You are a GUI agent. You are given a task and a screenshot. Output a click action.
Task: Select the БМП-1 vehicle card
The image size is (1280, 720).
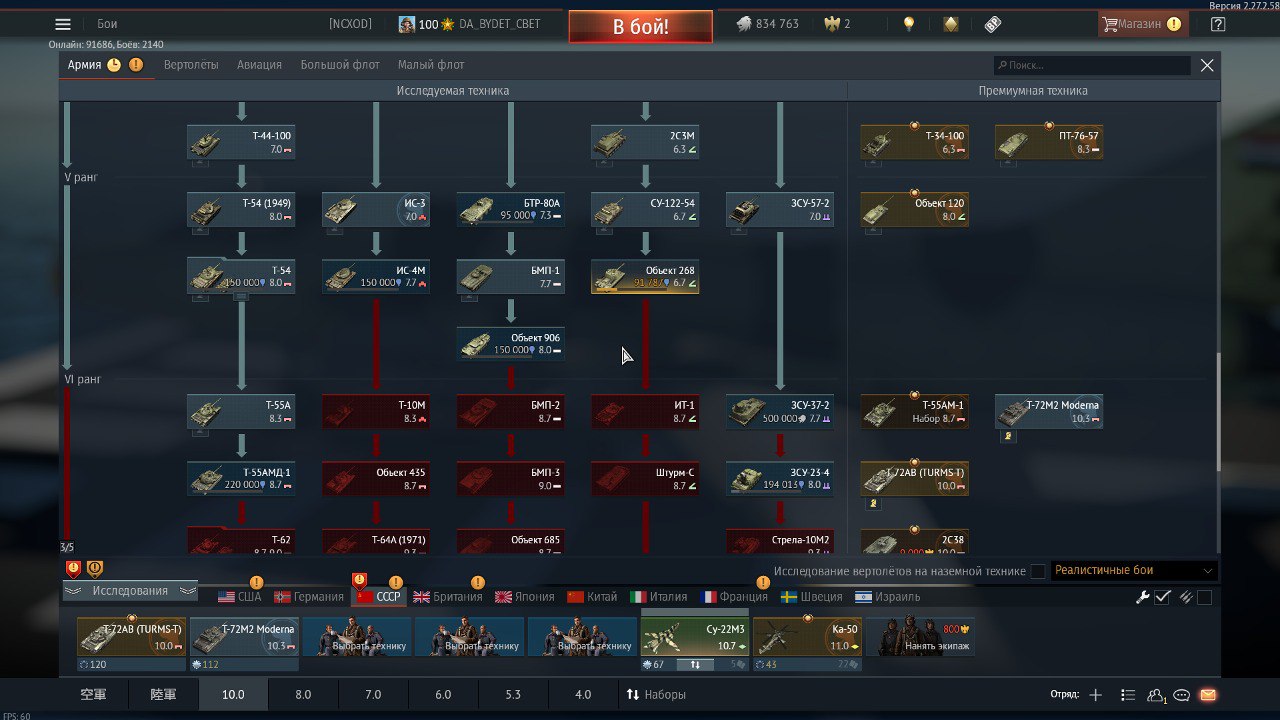pyautogui.click(x=511, y=277)
